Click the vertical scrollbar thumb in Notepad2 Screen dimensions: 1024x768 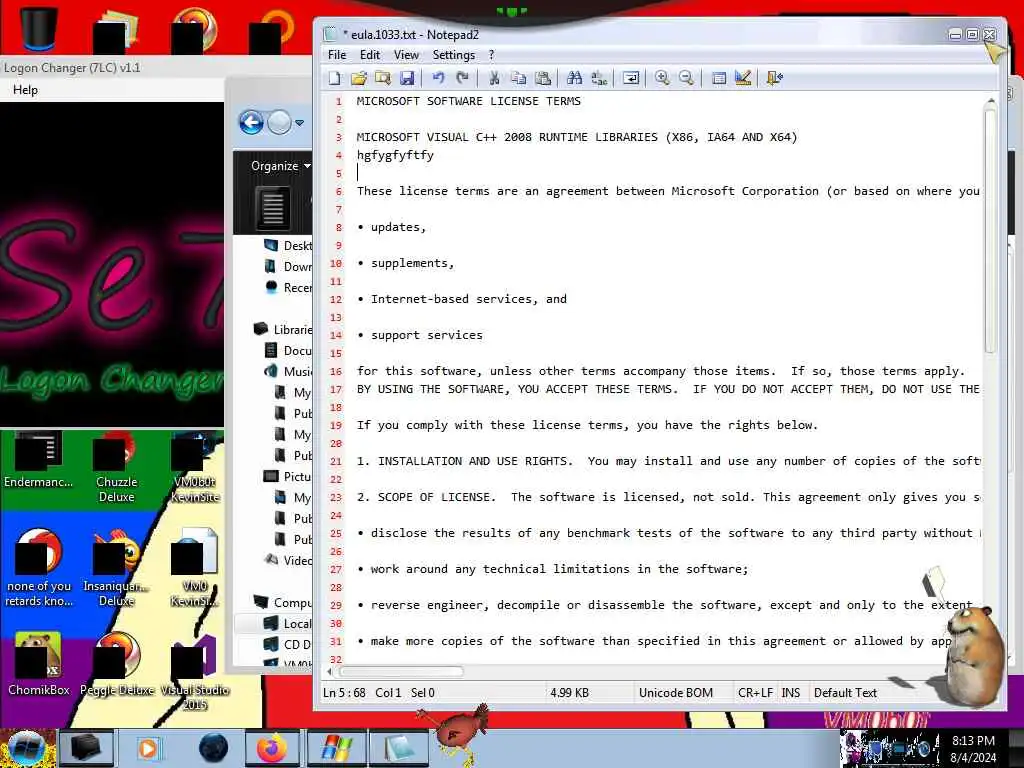pos(991,232)
